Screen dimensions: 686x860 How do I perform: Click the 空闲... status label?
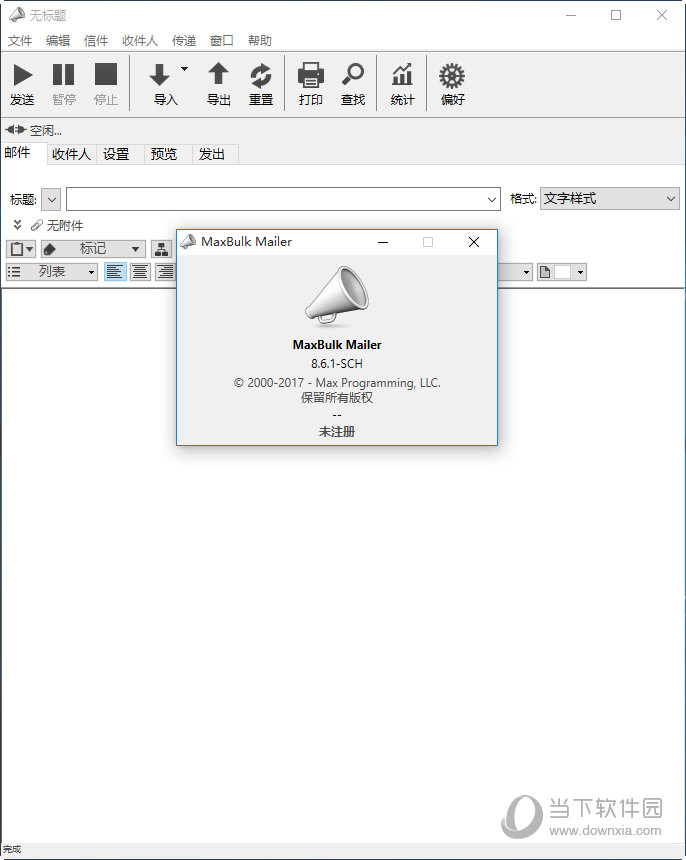(46, 131)
